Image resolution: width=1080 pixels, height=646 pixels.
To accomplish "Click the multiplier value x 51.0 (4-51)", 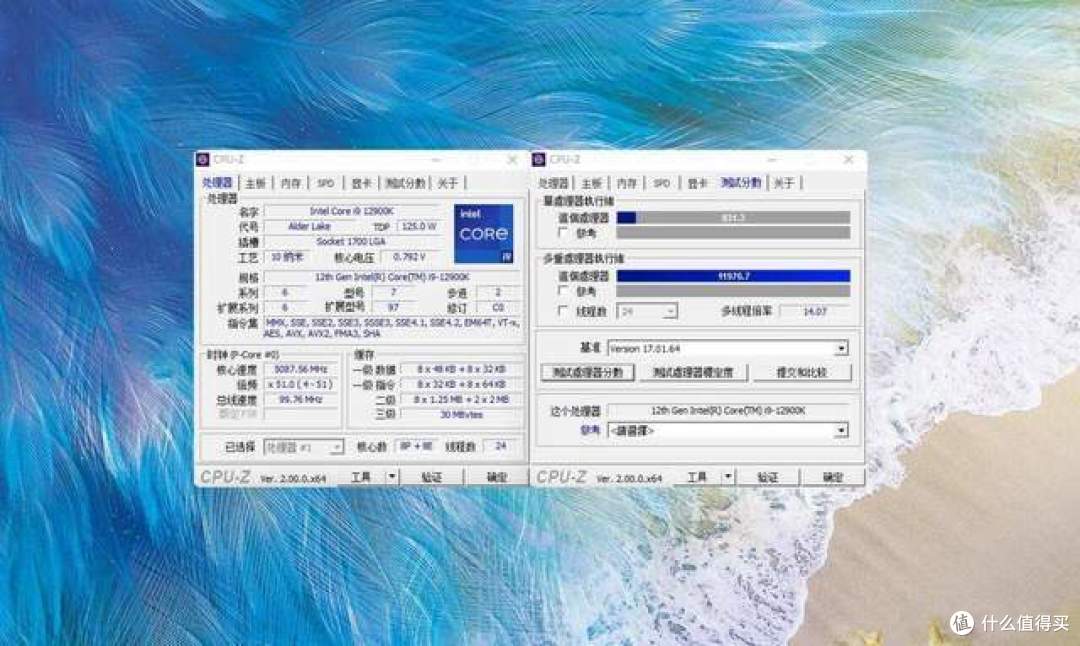I will (x=301, y=384).
